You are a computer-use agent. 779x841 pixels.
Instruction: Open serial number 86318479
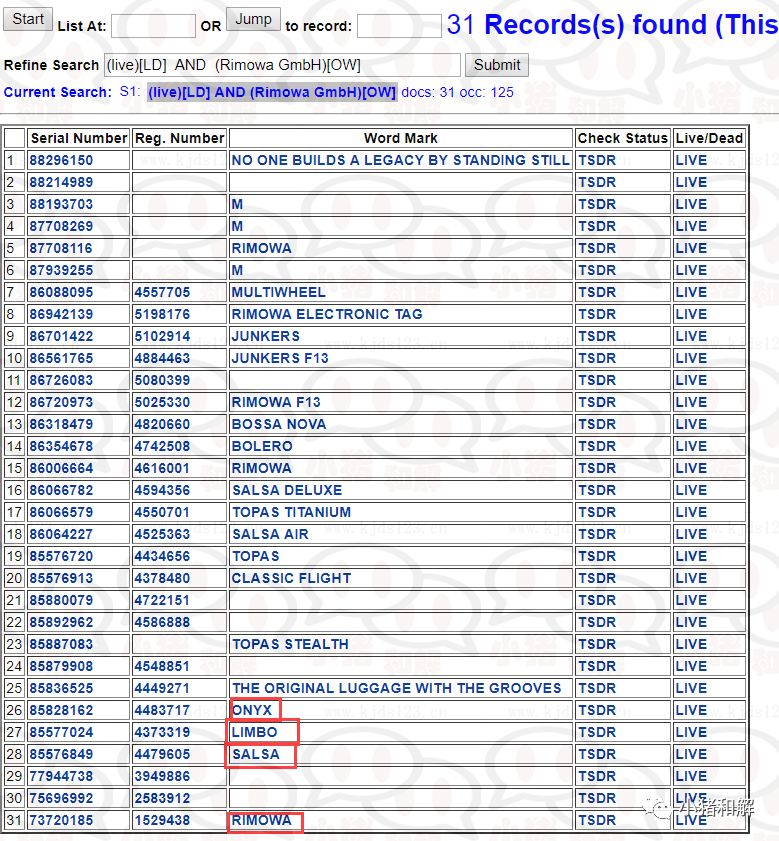coord(61,424)
